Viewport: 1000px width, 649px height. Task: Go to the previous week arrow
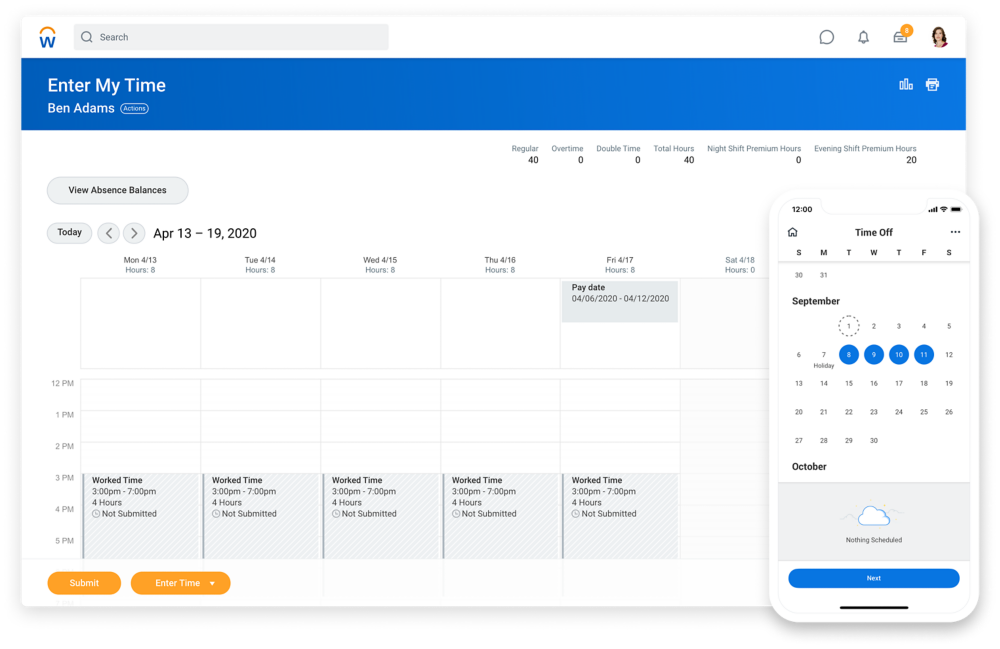coord(109,233)
